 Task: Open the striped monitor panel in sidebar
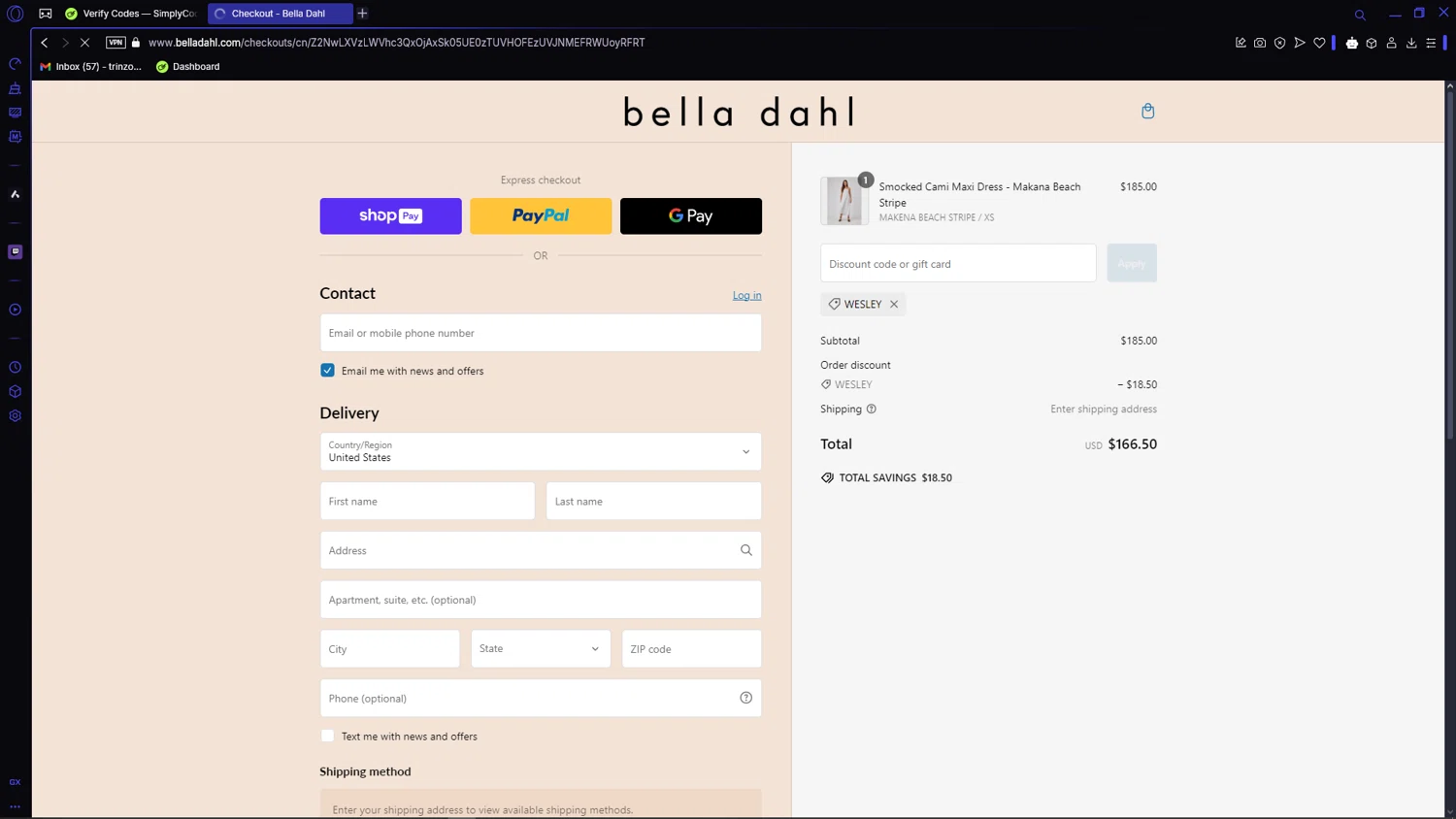coord(15,113)
